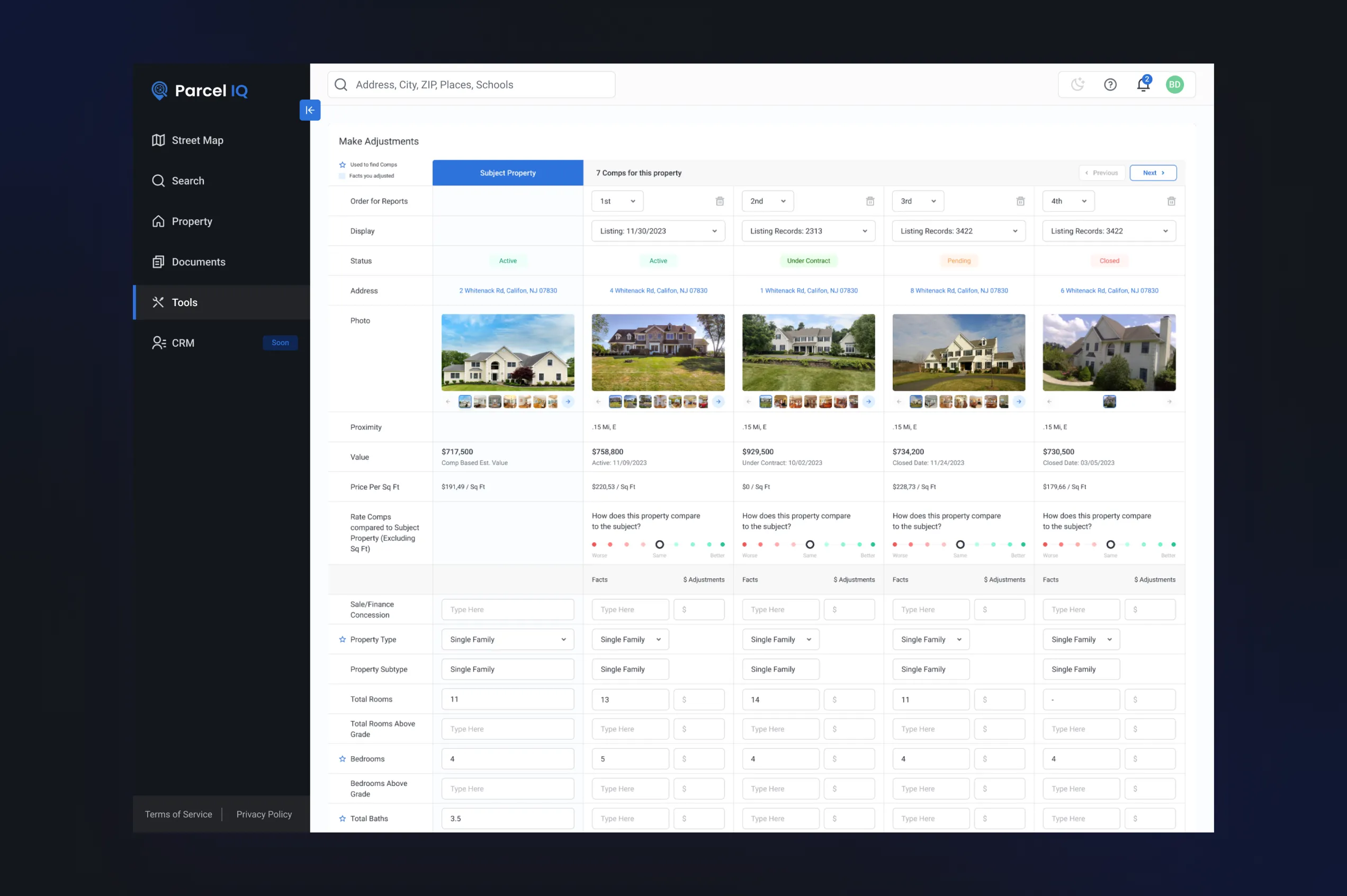The width and height of the screenshot is (1347, 896).
Task: Open the help question mark icon
Action: point(1110,85)
